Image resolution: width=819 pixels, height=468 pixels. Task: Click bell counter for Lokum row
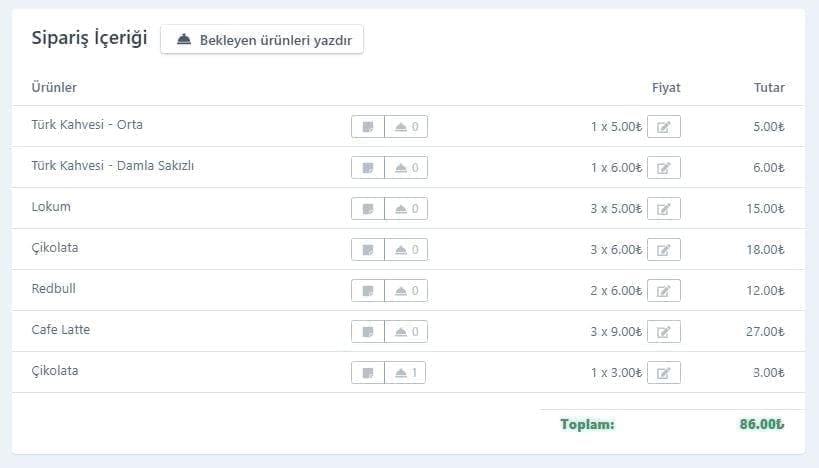[x=406, y=208]
